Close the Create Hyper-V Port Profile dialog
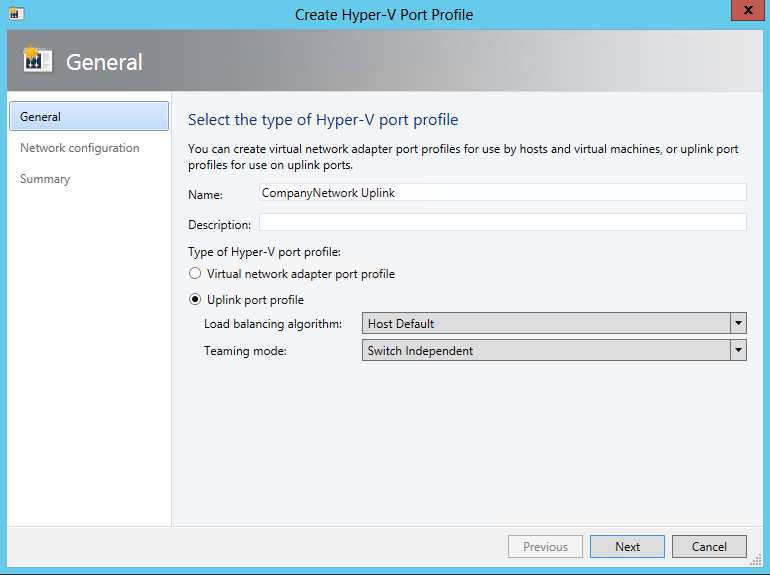This screenshot has width=770, height=575. (x=747, y=10)
